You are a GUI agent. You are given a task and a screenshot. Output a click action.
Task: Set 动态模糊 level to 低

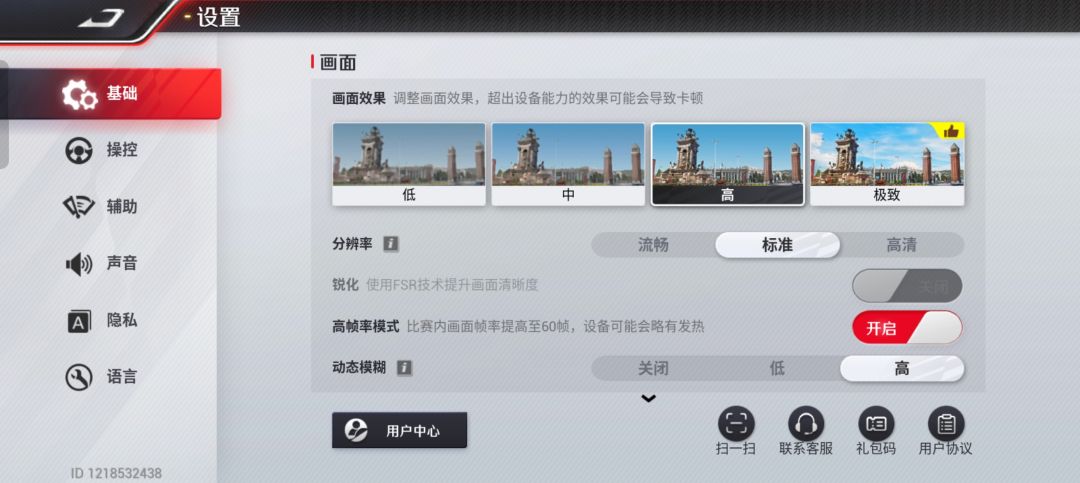(x=777, y=369)
